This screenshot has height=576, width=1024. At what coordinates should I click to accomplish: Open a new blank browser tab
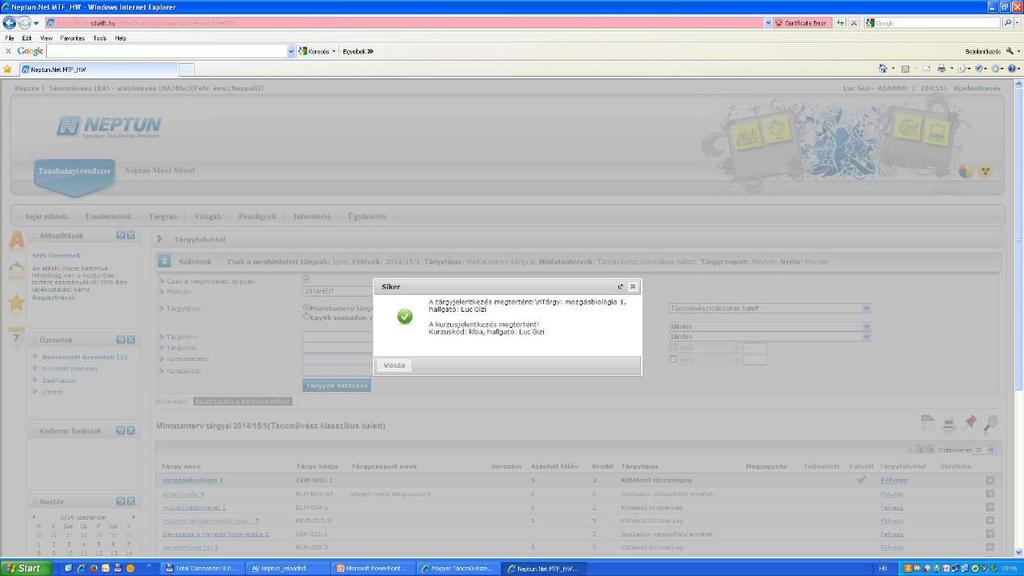coord(187,69)
